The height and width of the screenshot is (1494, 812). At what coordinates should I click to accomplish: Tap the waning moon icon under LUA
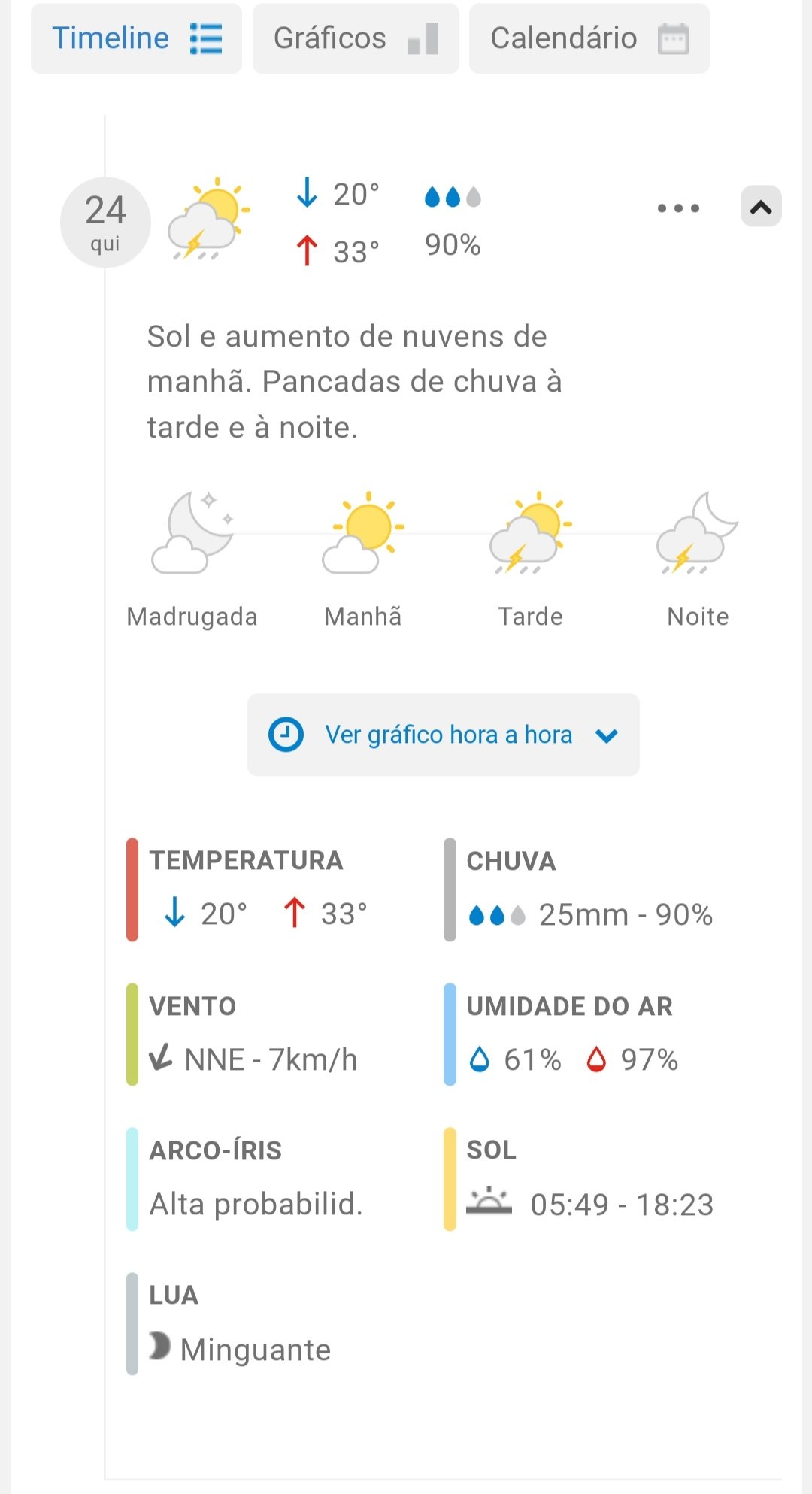[159, 1346]
